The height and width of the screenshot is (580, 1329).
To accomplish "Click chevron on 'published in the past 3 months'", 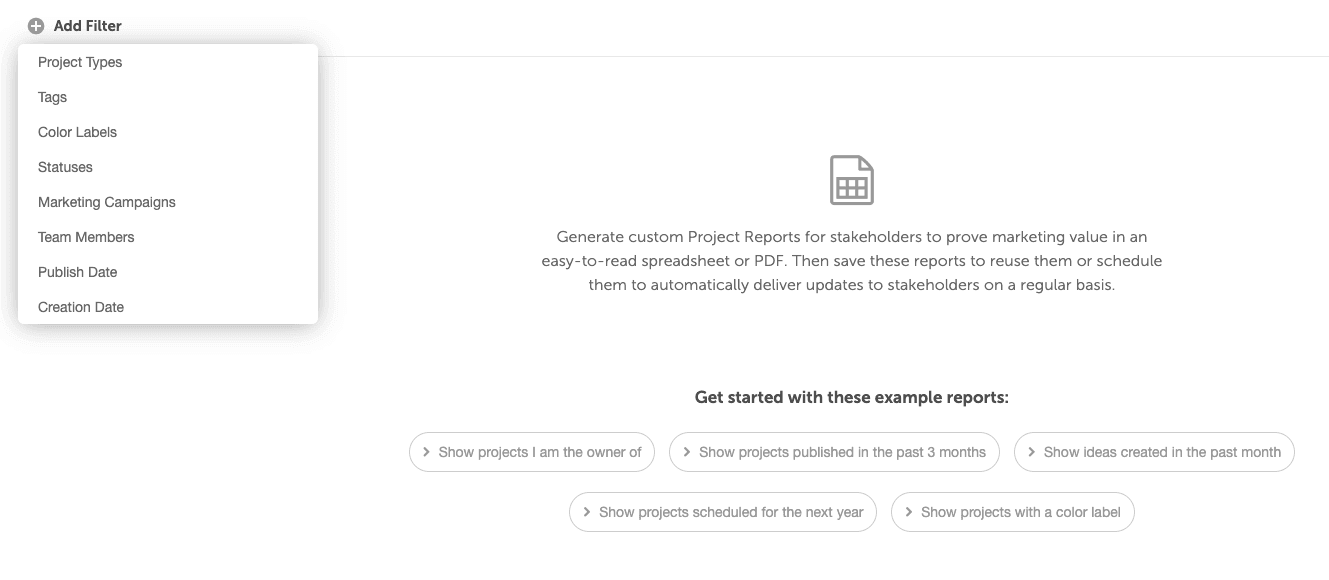I will (x=687, y=452).
